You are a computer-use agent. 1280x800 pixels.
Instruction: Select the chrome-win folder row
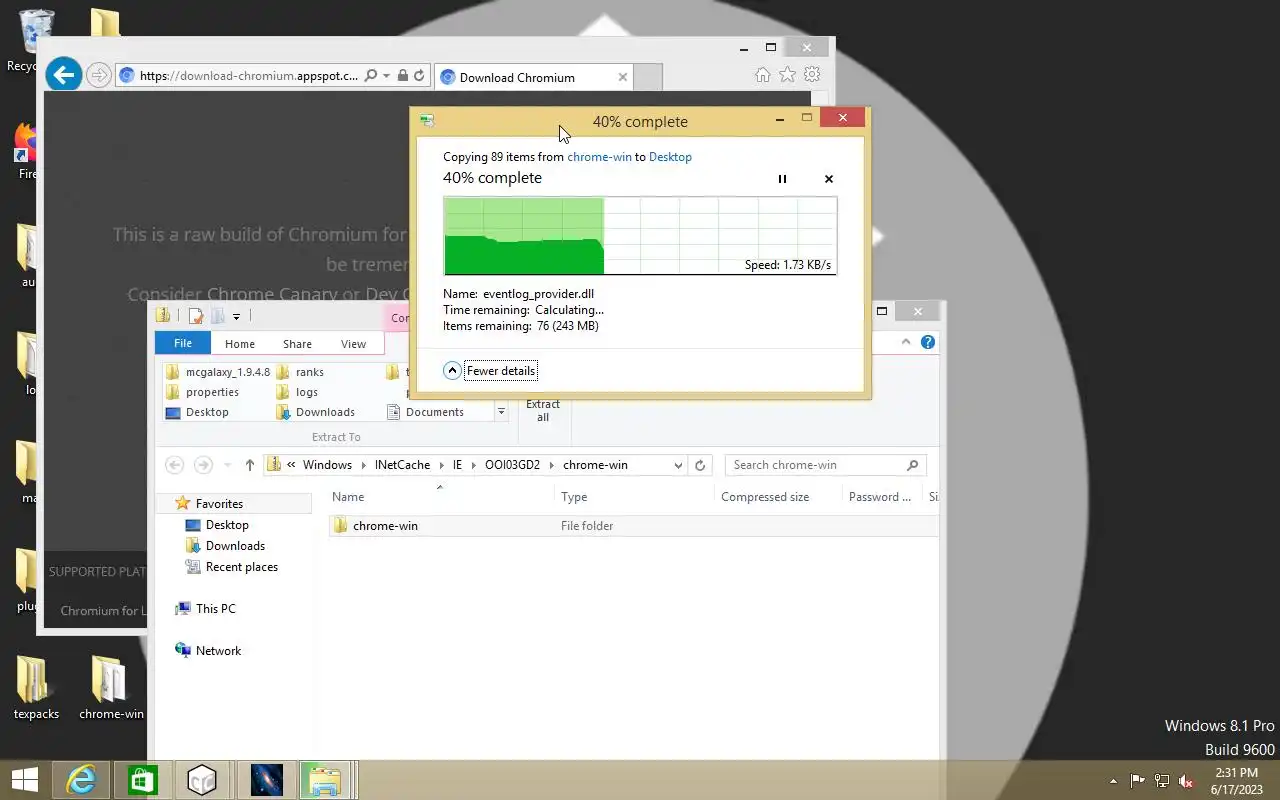click(634, 526)
